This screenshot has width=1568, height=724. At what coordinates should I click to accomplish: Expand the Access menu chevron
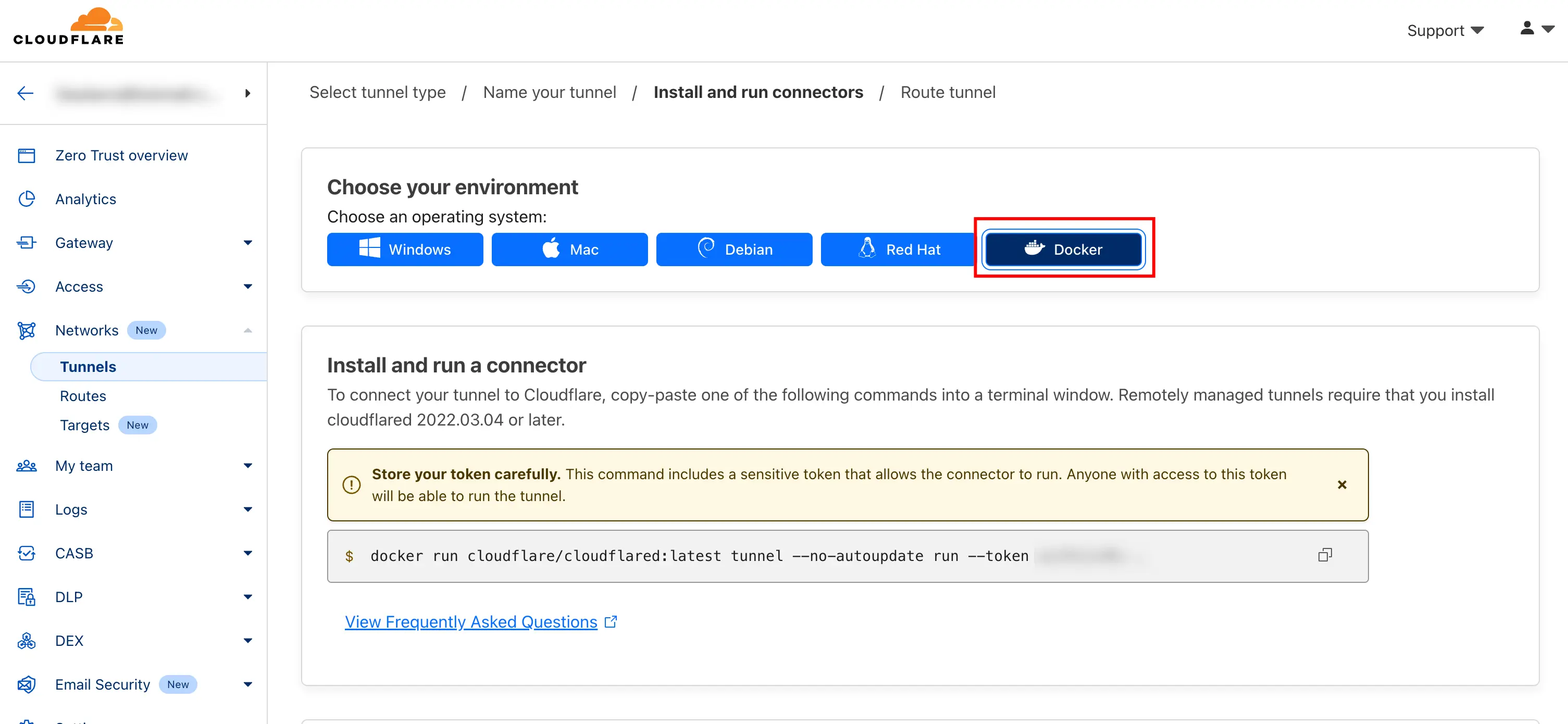pyautogui.click(x=247, y=286)
